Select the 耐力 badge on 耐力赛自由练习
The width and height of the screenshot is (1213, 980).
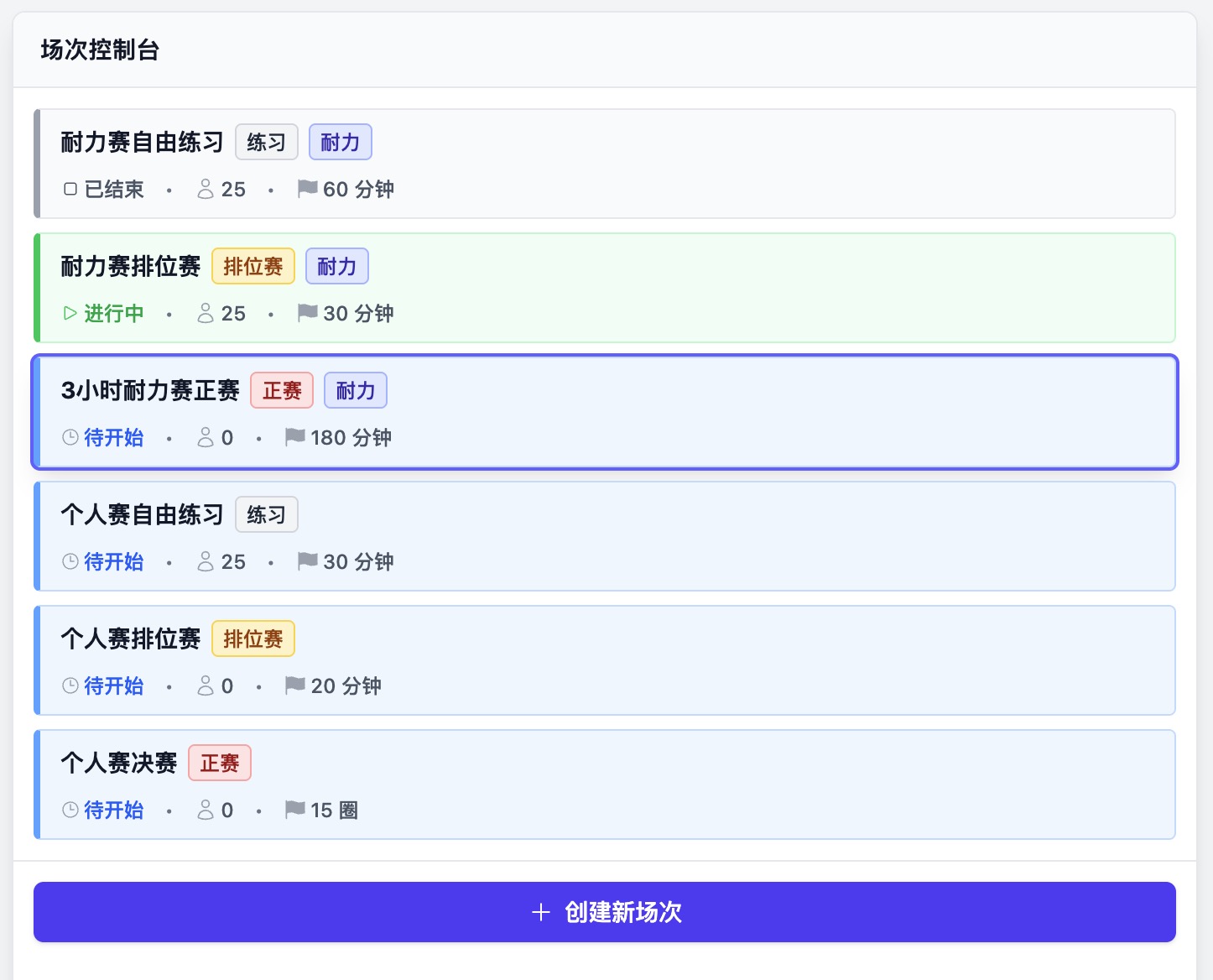[x=340, y=141]
